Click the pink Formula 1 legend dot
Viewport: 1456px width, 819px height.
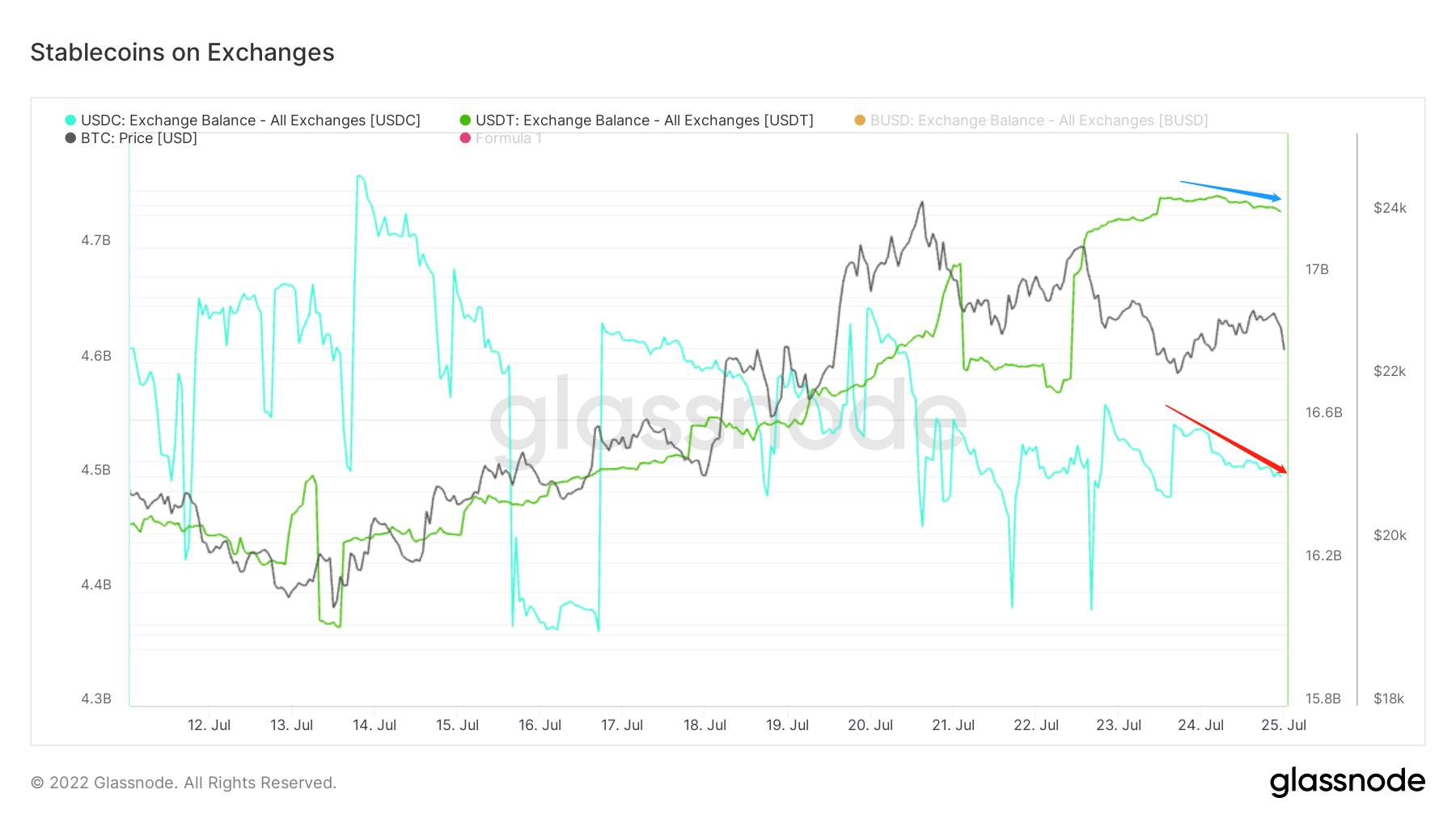[x=465, y=138]
